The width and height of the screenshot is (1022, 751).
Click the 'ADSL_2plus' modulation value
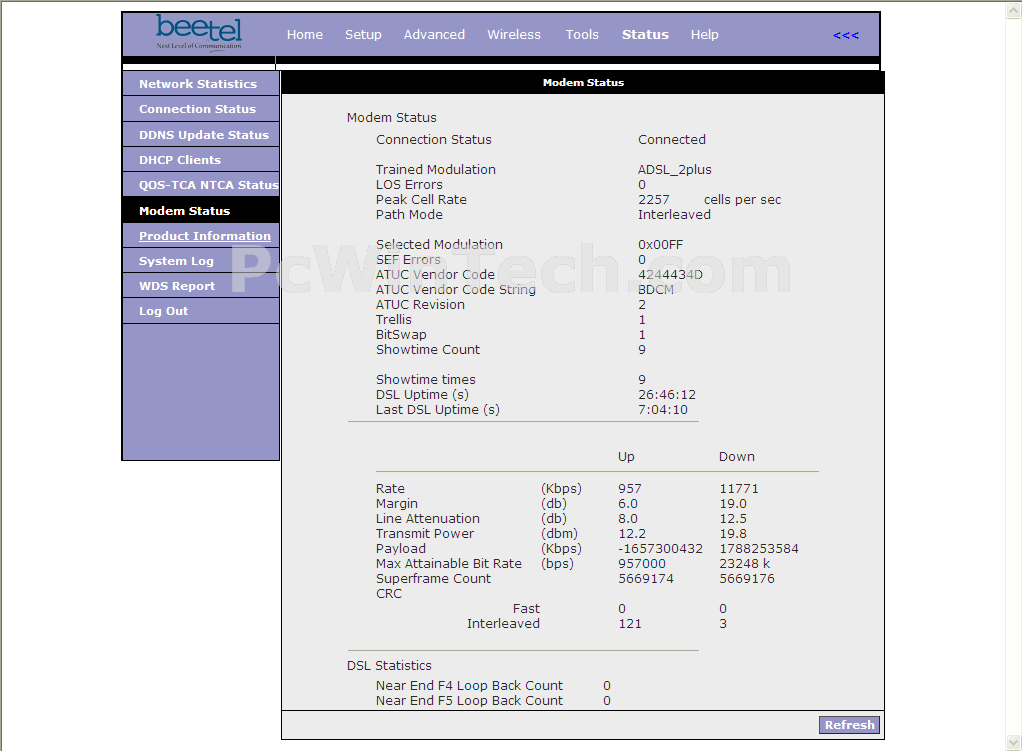tap(675, 169)
